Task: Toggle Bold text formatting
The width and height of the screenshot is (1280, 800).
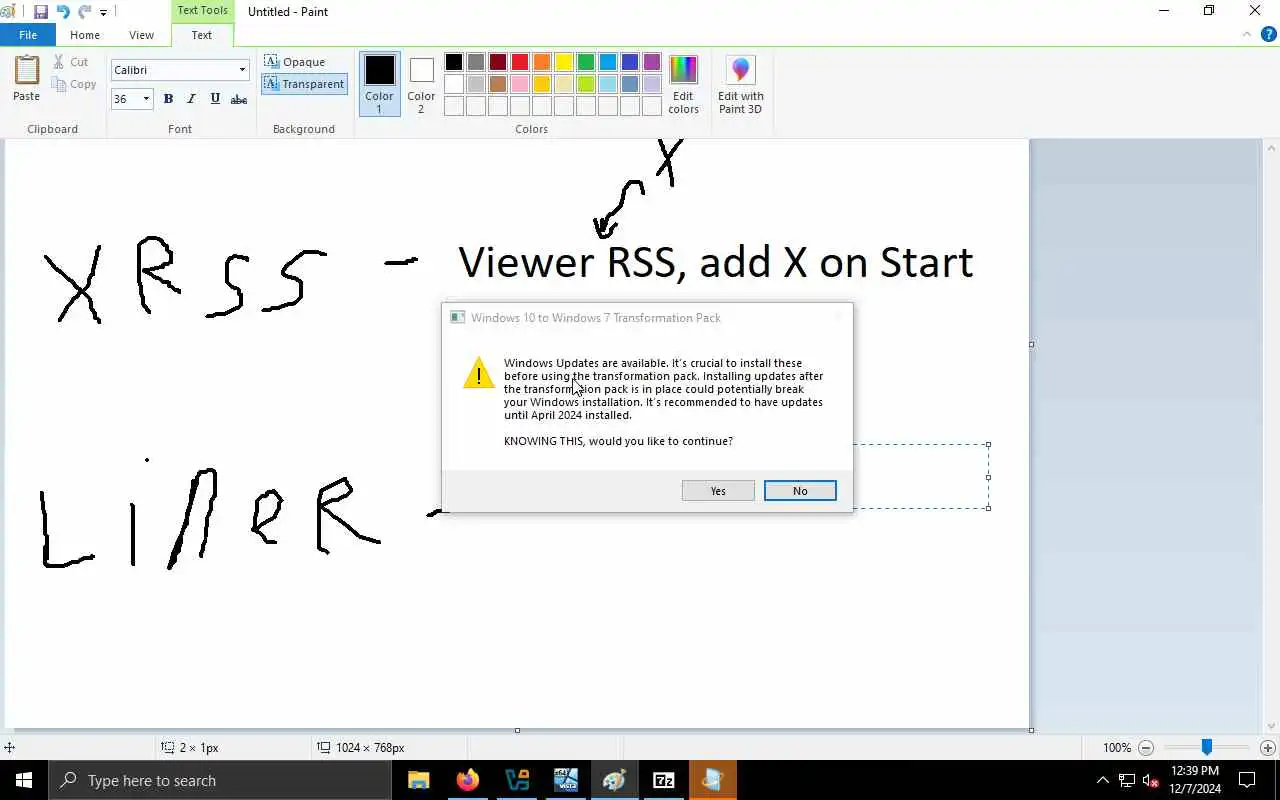Action: click(x=168, y=99)
